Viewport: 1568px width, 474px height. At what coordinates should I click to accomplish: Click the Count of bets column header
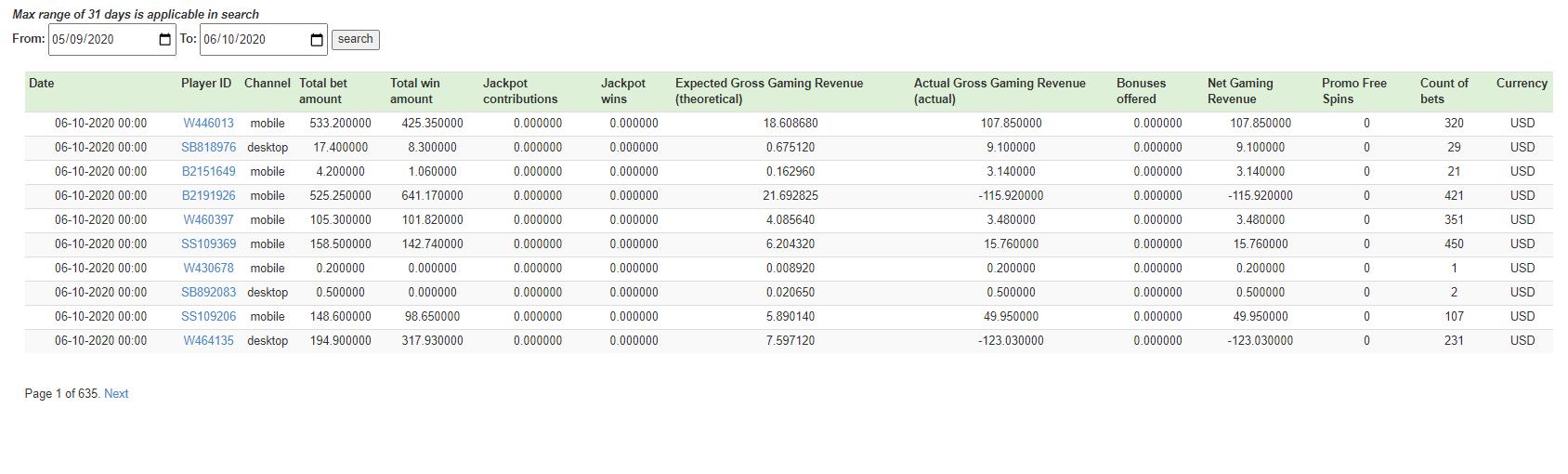(x=1444, y=91)
